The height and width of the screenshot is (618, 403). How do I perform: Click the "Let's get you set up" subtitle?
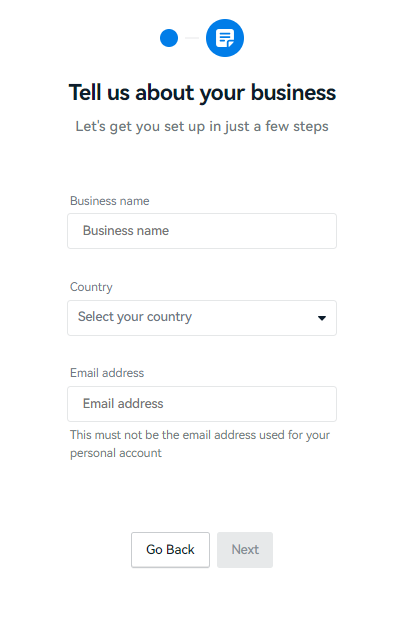(x=202, y=127)
